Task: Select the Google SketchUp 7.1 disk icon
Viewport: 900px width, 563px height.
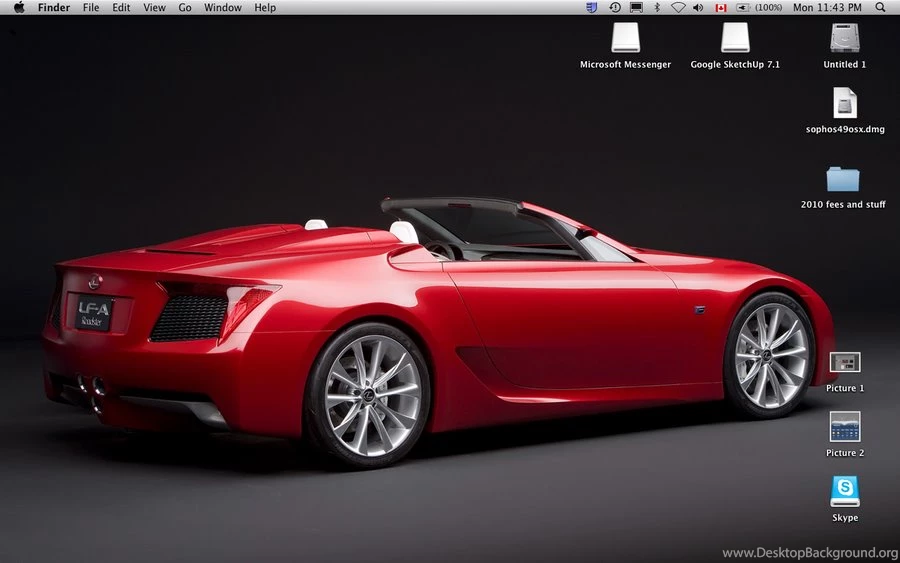Action: (x=735, y=38)
